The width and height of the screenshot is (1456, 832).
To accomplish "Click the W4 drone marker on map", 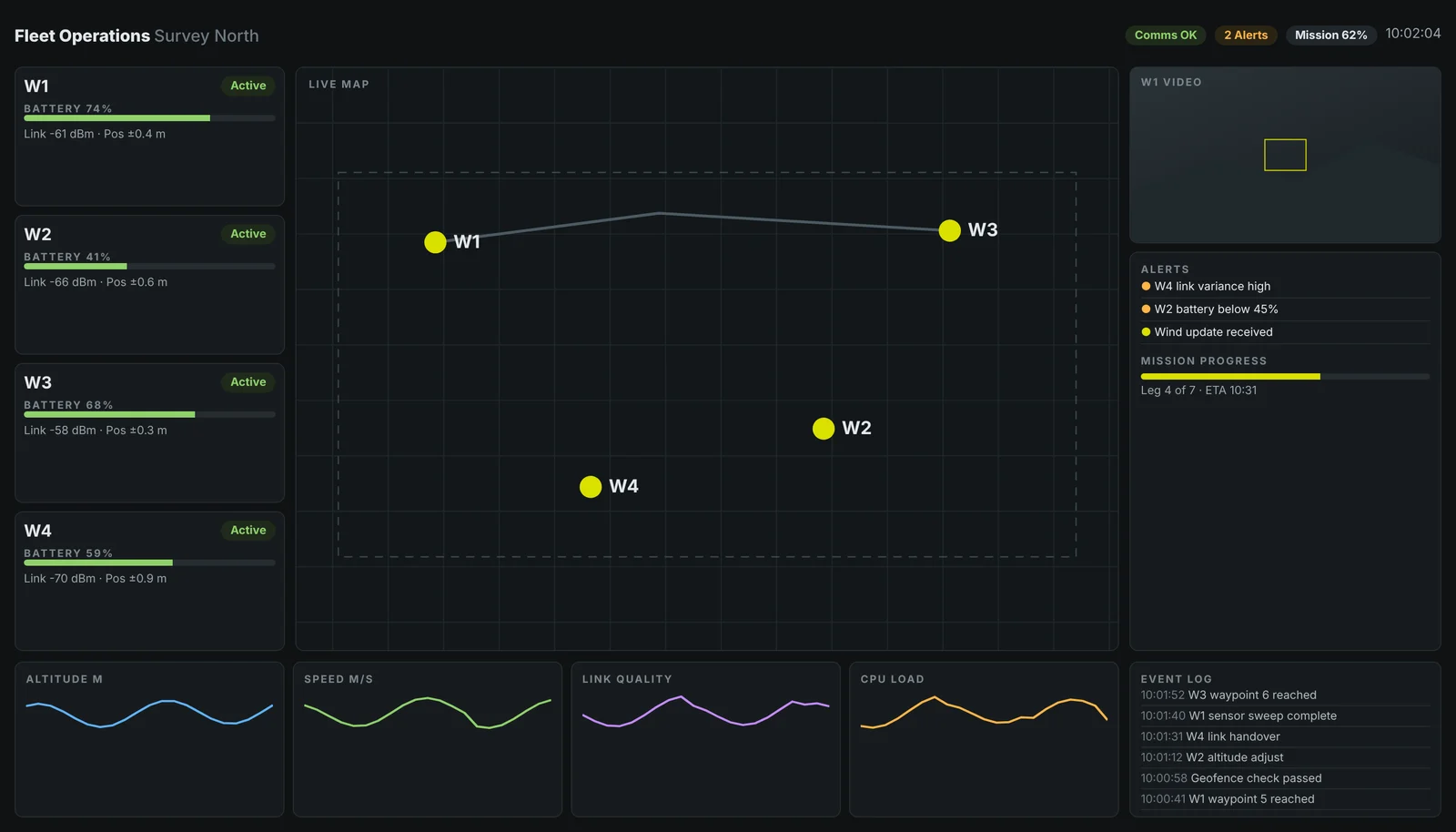I will coord(591,487).
